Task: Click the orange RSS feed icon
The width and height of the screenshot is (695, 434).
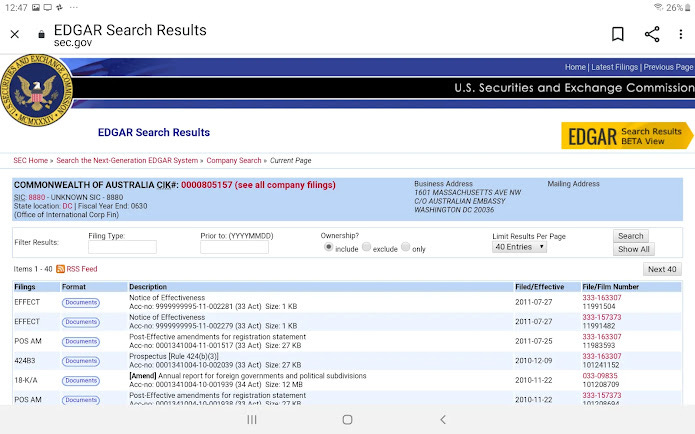Action: [60, 269]
